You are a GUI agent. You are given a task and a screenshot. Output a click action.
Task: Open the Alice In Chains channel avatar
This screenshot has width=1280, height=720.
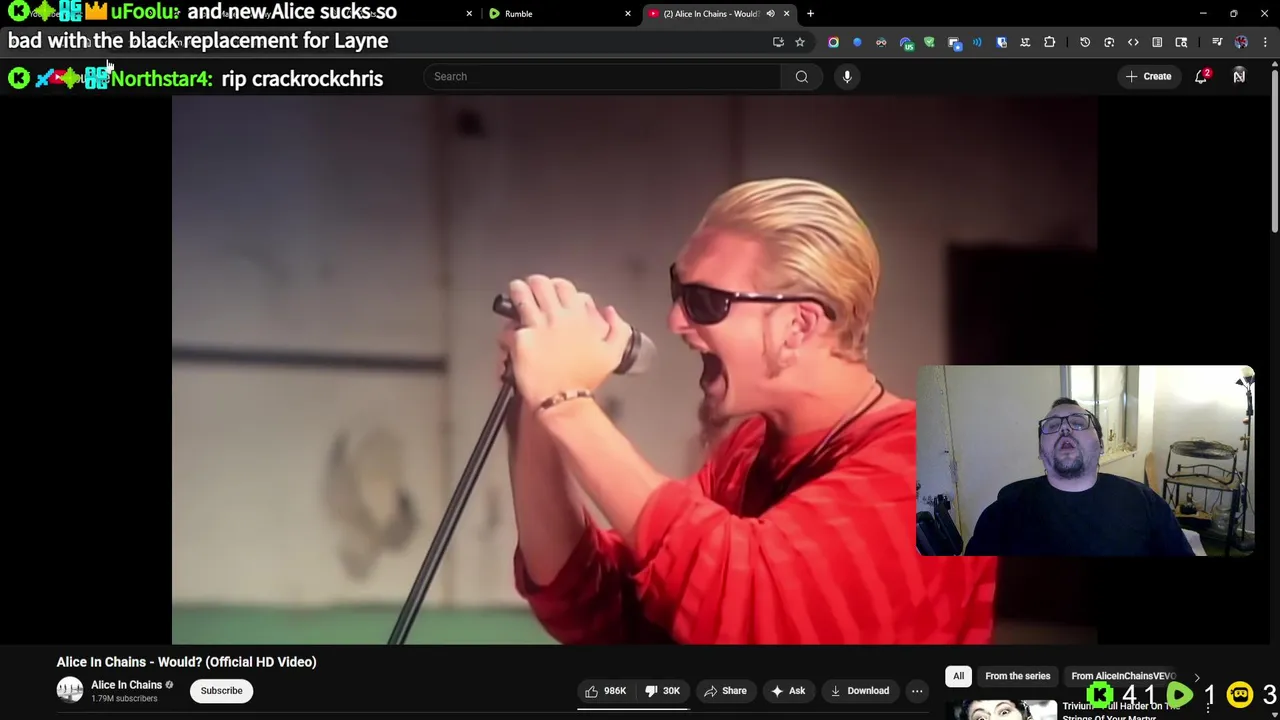click(x=70, y=690)
